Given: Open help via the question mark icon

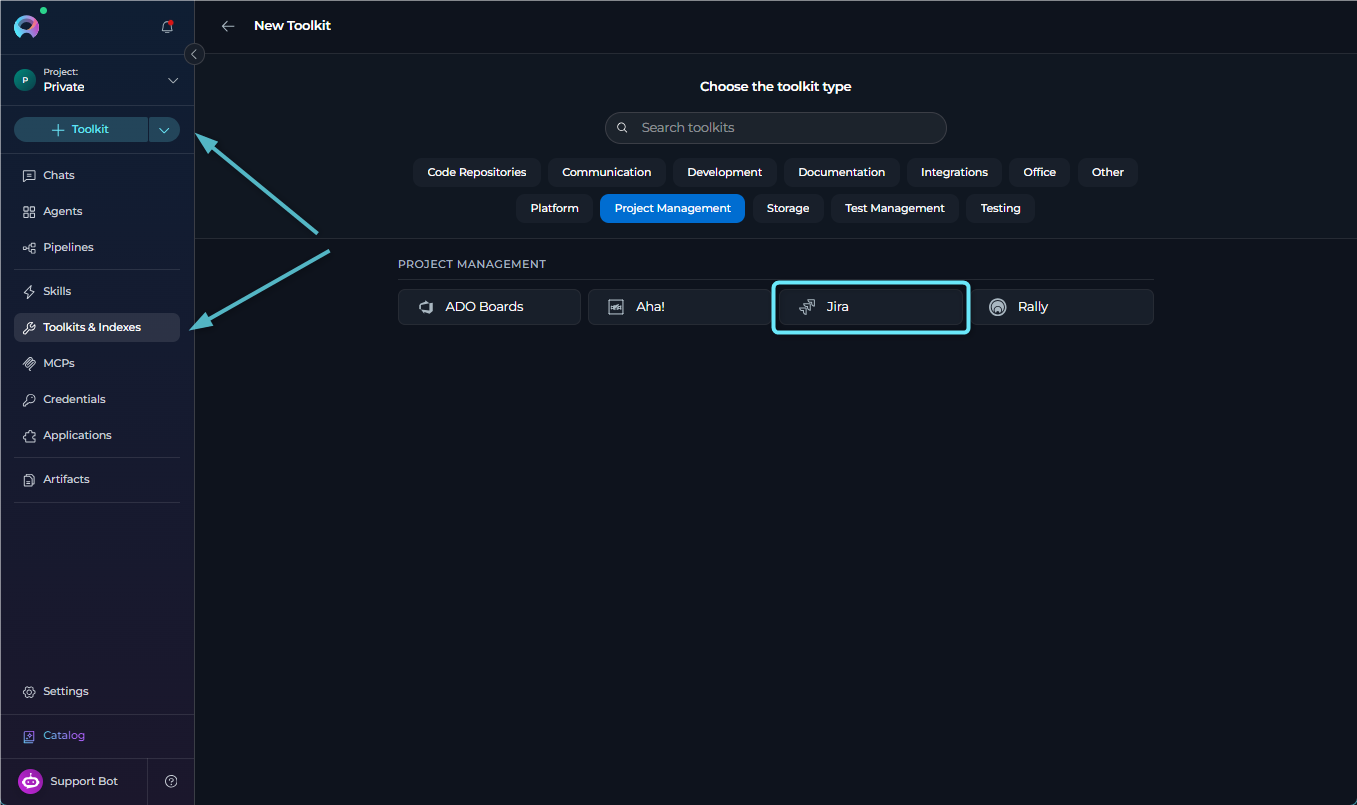Looking at the screenshot, I should 171,781.
